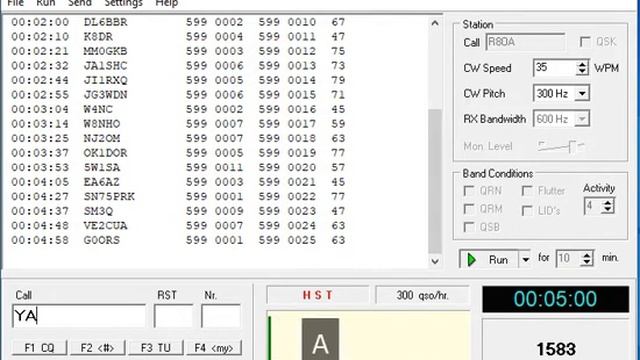Click the 00:05:00 timer display

[556, 299]
